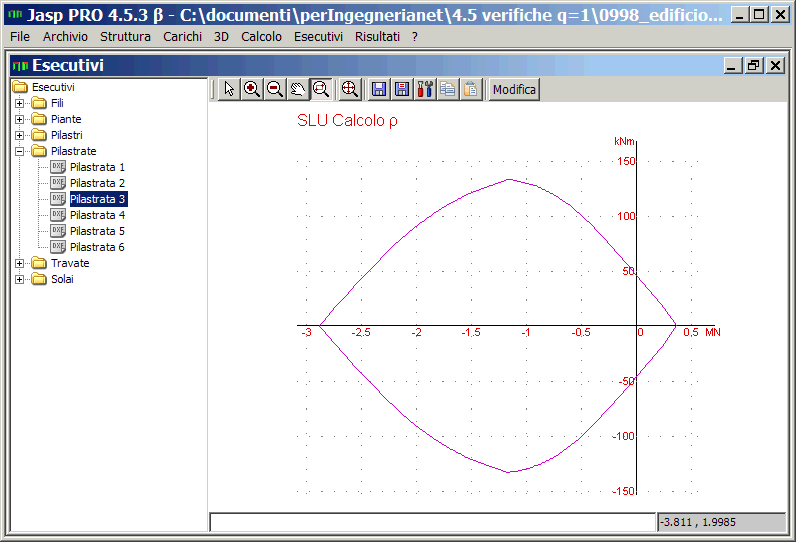Save drawing with first floppy icon
This screenshot has height=542, width=796.
(x=379, y=89)
